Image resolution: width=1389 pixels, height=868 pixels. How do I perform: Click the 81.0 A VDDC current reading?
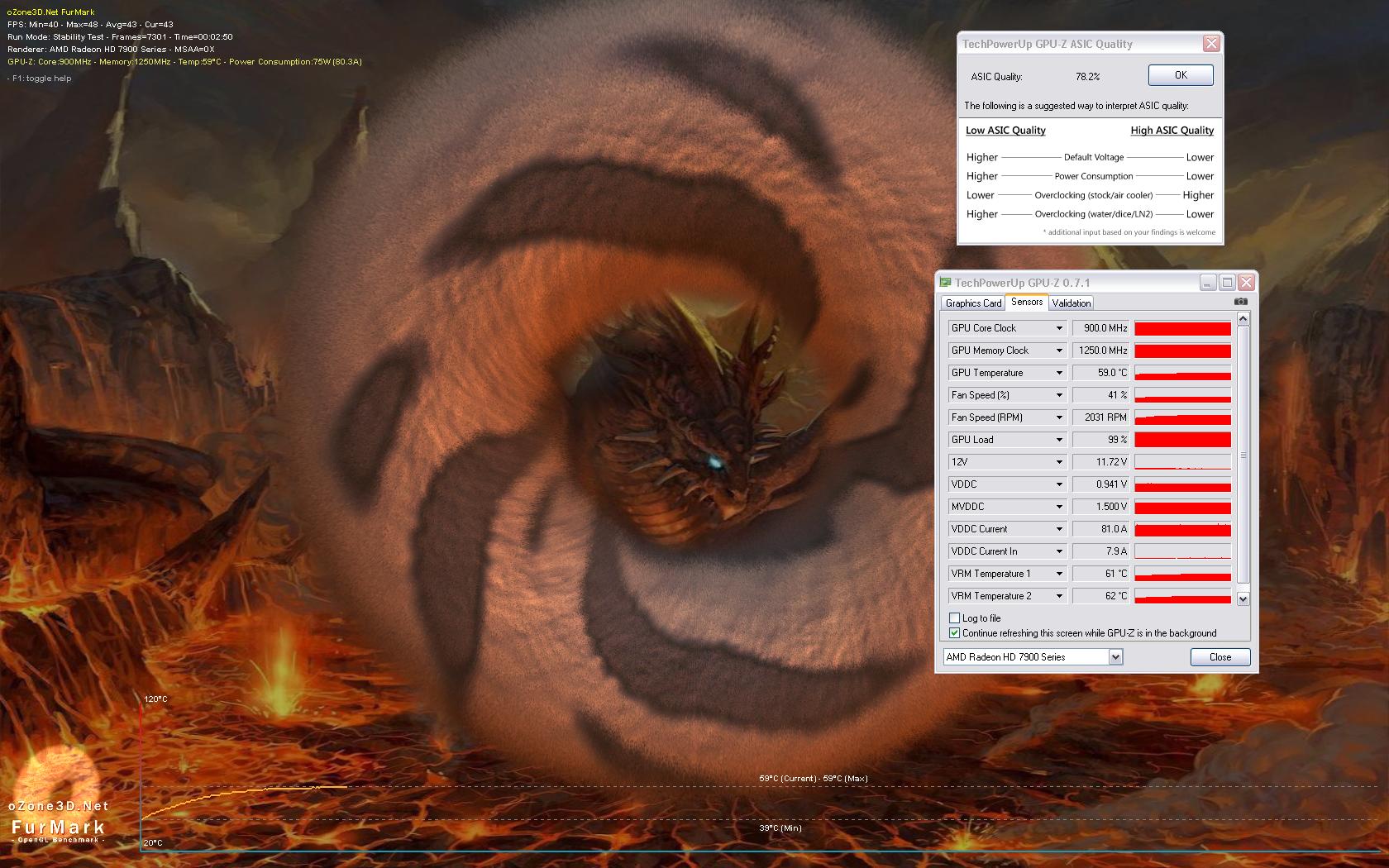click(x=1100, y=529)
